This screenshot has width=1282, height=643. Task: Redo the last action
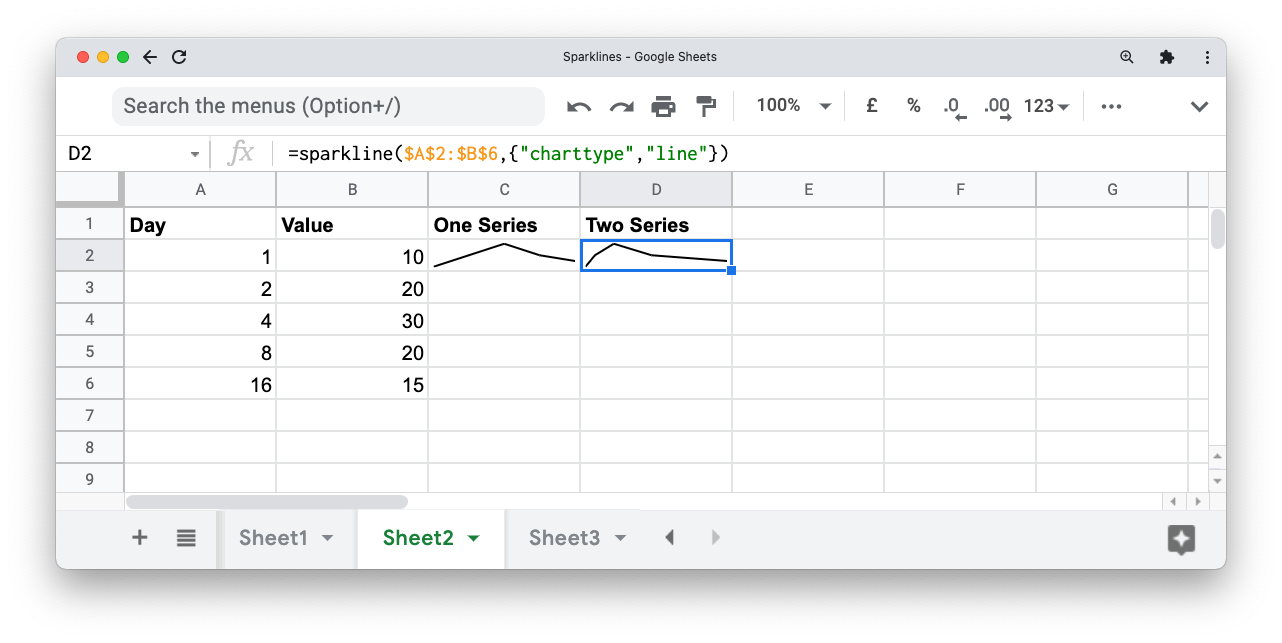[x=621, y=105]
